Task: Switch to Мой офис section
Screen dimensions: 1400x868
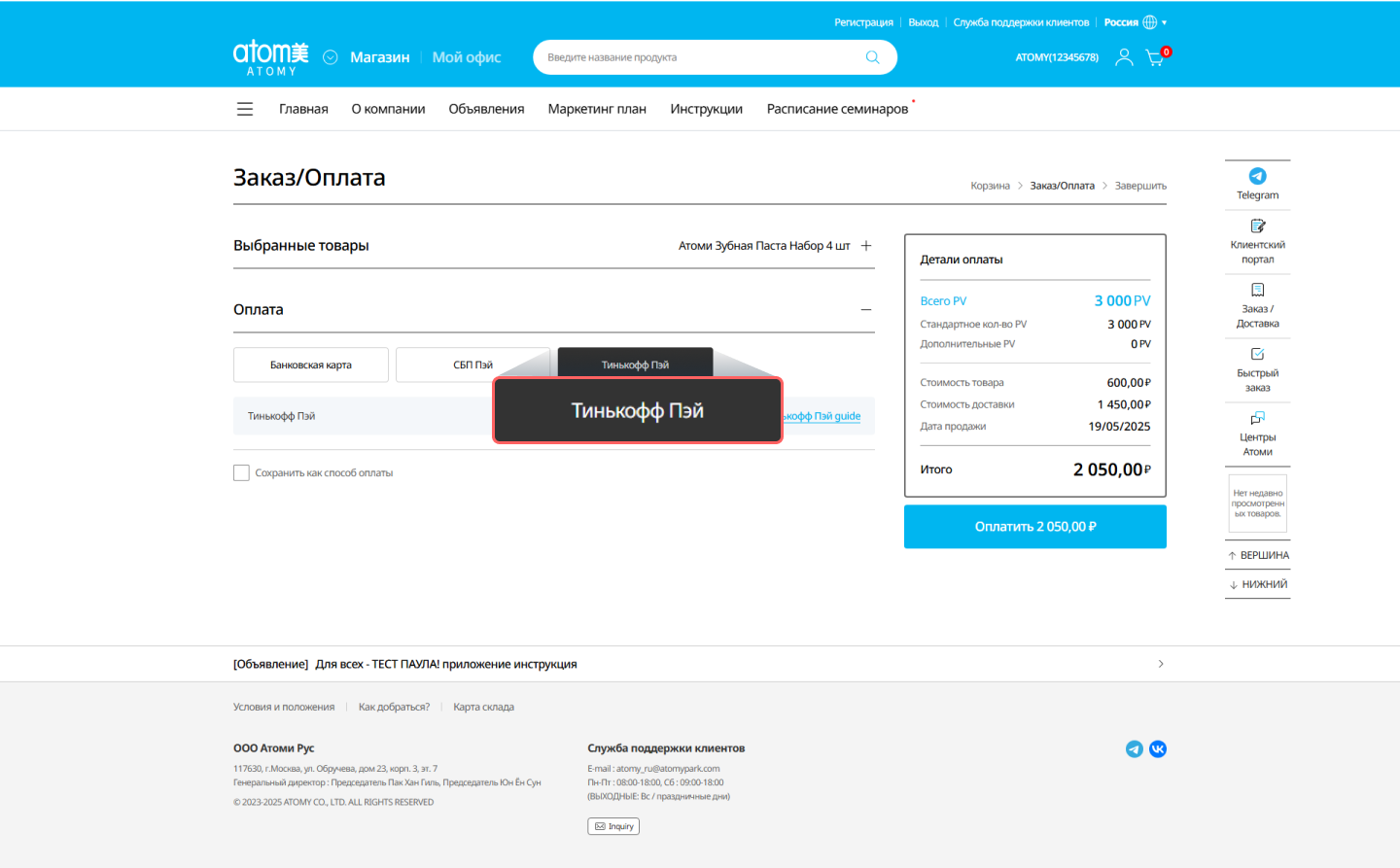Action: [x=467, y=57]
